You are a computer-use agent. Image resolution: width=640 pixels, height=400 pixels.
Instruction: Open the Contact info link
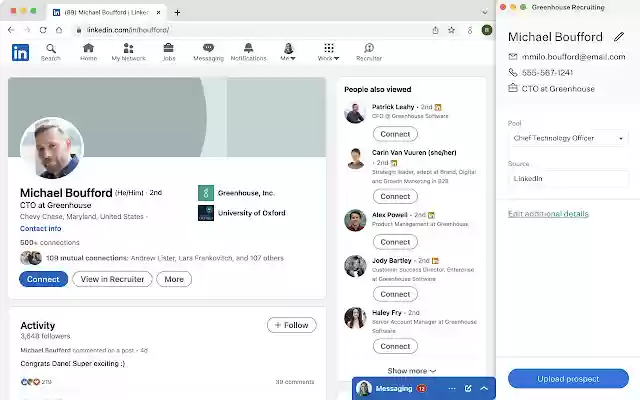tap(40, 229)
